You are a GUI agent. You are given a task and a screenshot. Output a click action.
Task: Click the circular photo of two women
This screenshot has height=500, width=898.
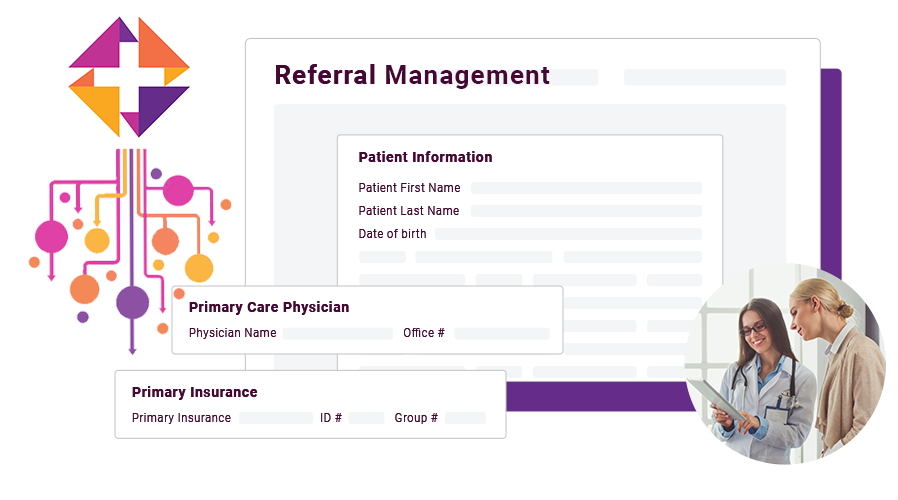pos(785,364)
